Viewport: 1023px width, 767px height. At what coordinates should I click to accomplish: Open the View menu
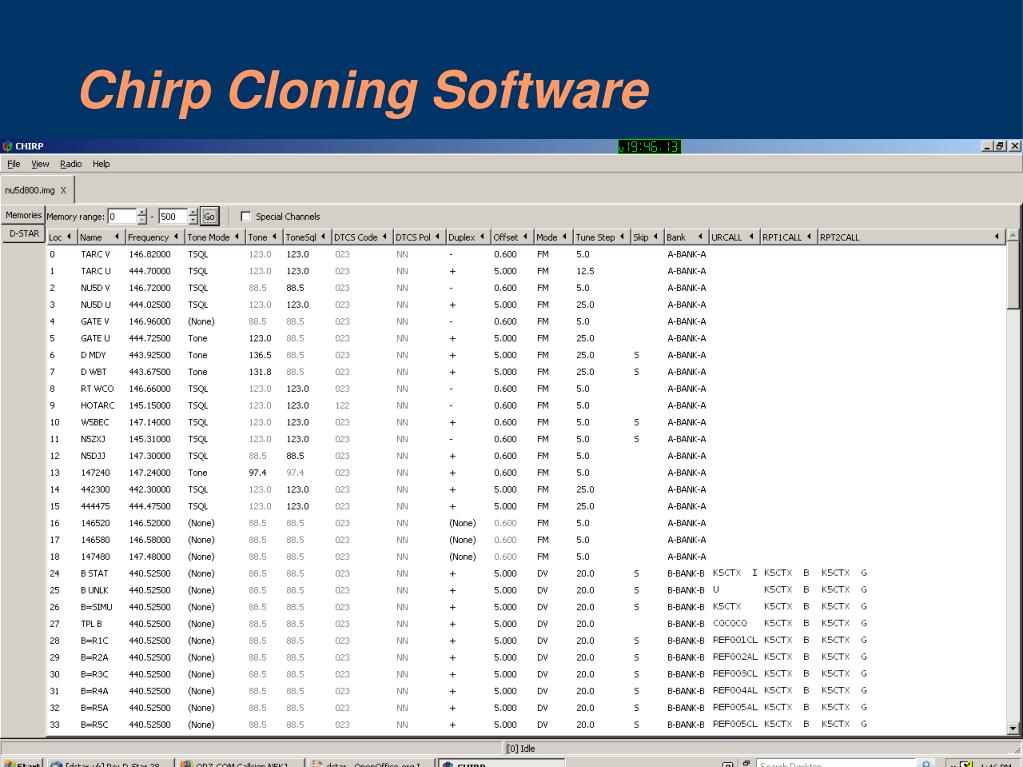pos(40,164)
